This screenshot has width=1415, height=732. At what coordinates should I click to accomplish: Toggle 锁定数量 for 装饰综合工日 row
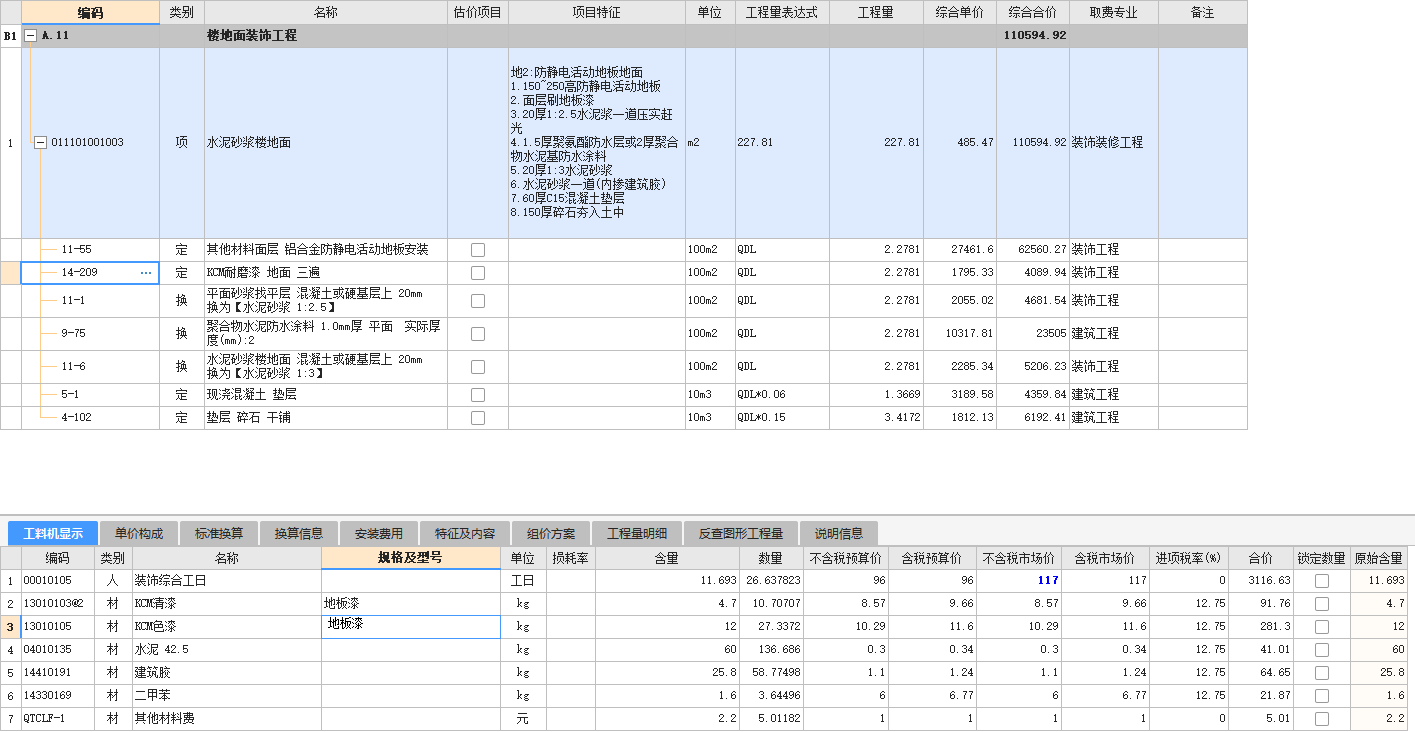pos(1322,581)
